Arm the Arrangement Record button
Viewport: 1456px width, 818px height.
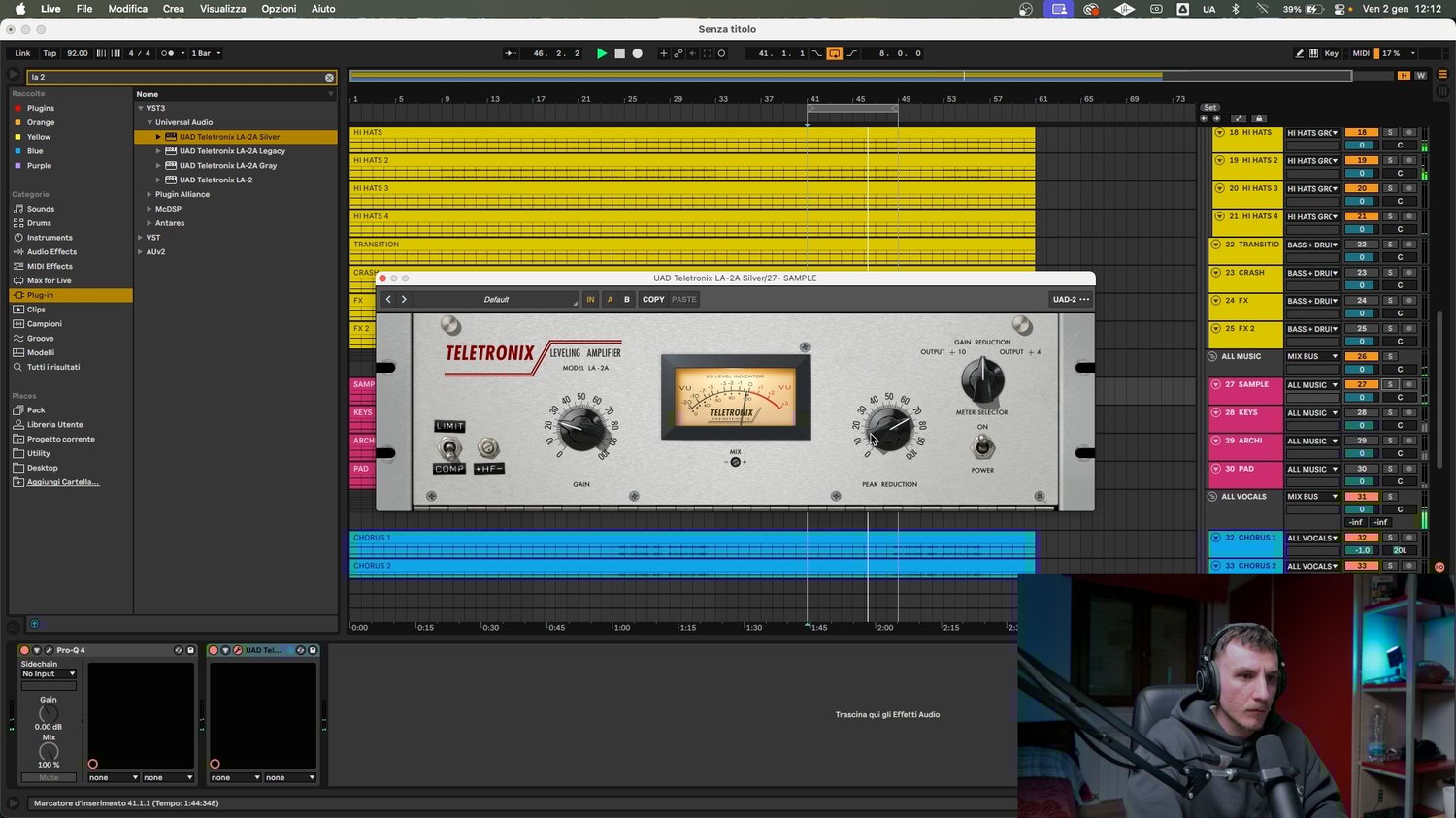point(638,53)
